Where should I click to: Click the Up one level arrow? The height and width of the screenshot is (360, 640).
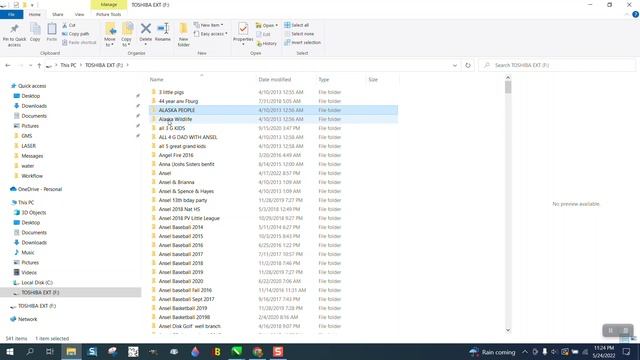[39, 65]
